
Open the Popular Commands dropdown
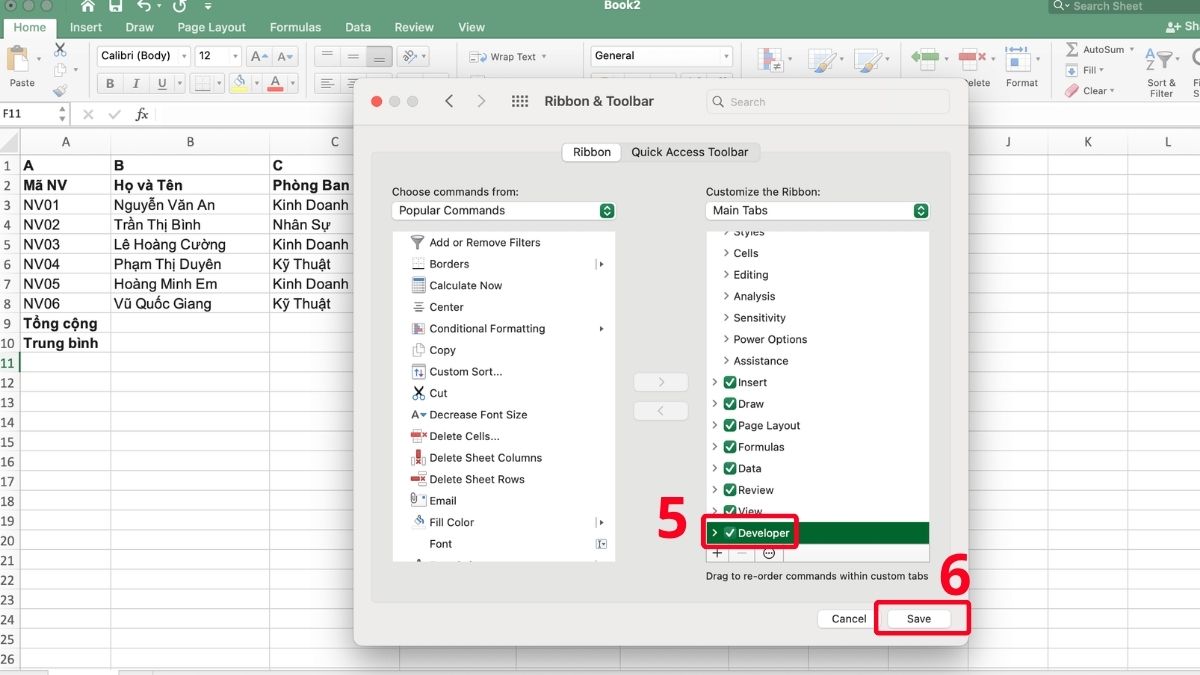click(504, 211)
